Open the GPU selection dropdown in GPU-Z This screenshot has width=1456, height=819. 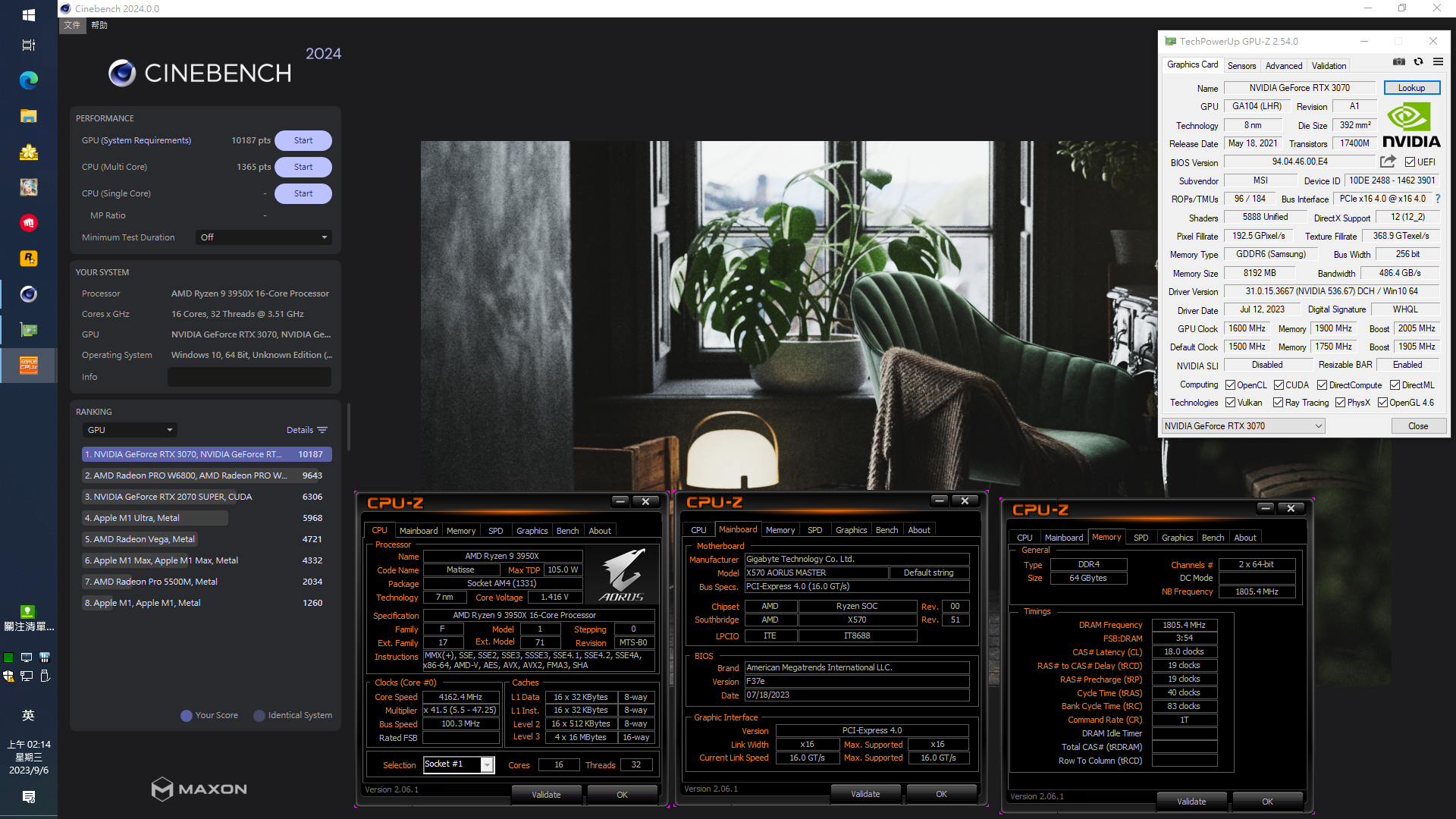(x=1244, y=426)
